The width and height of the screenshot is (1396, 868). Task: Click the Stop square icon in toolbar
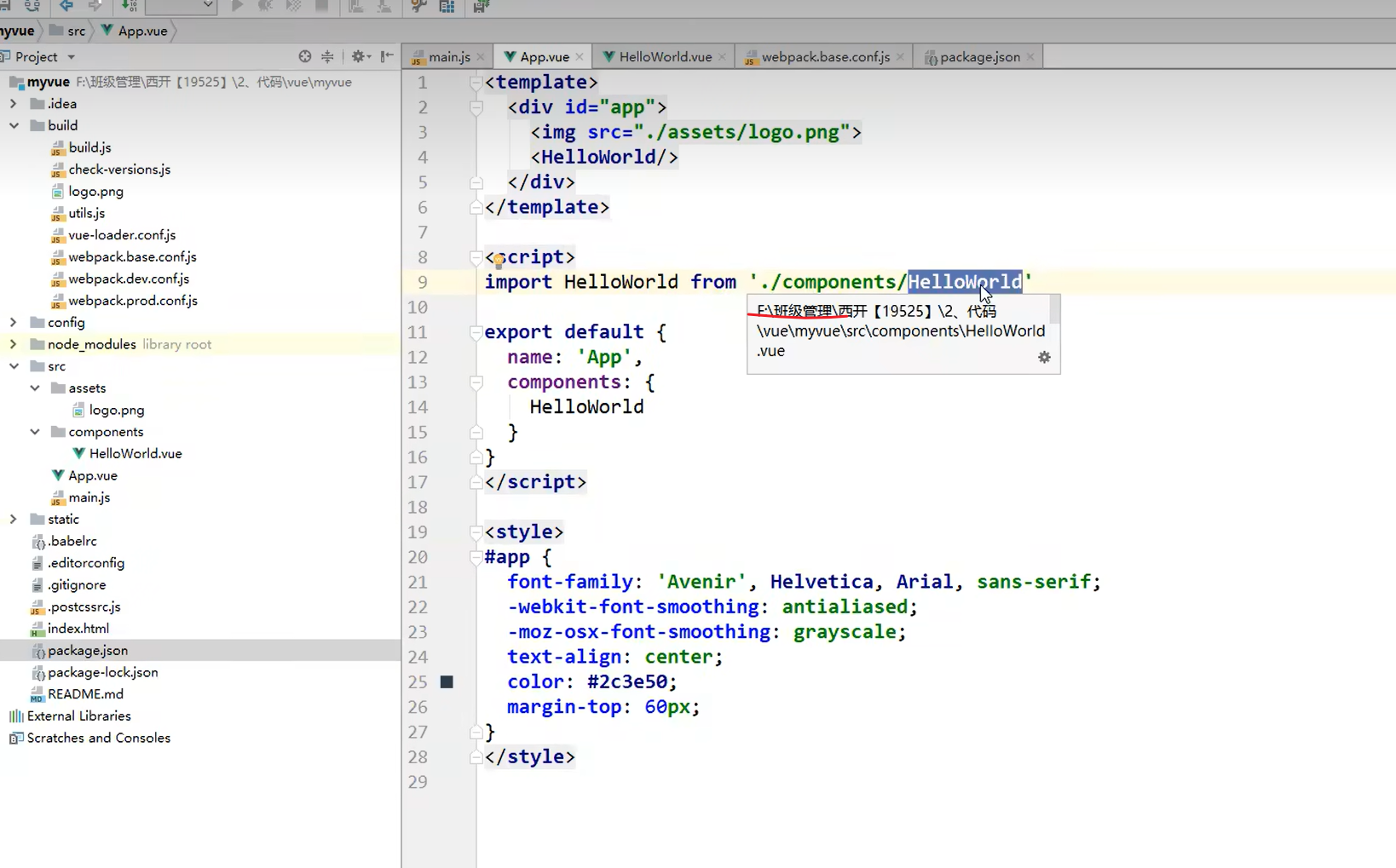321,6
